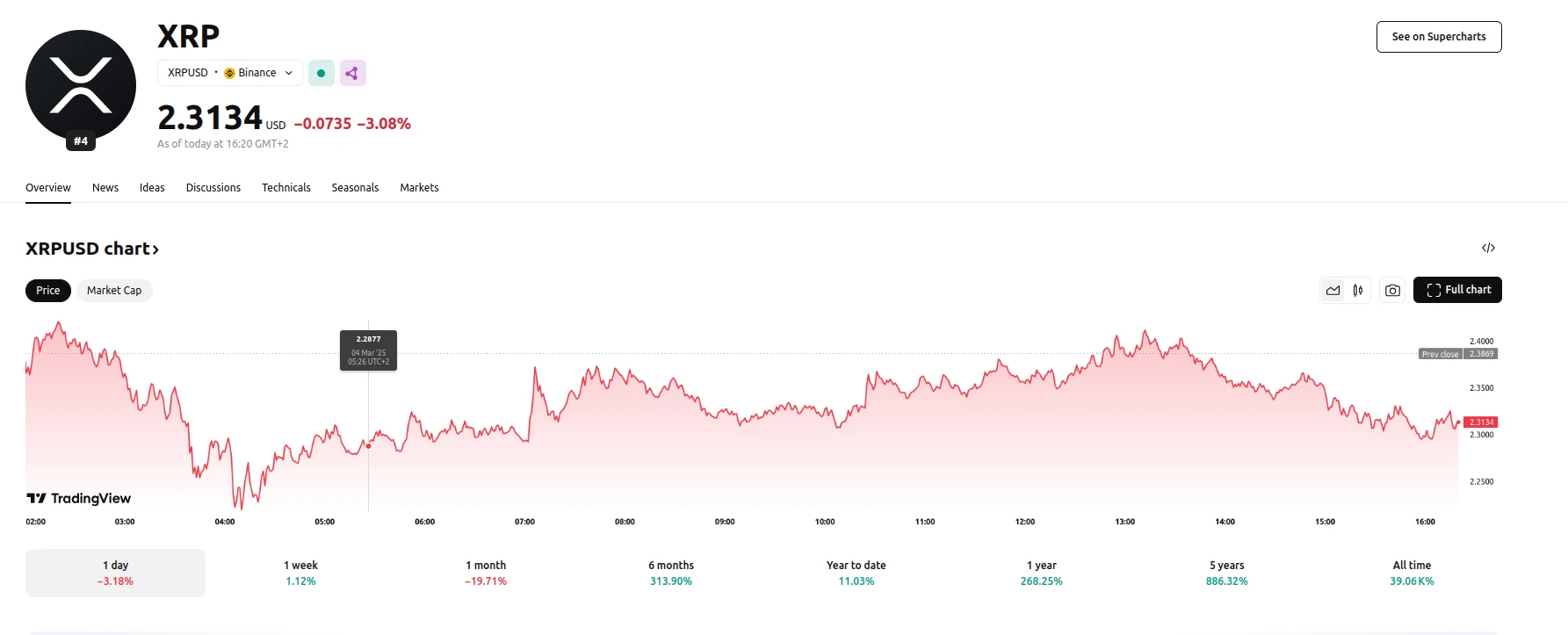Toggle chart to Price view
The image size is (1568, 635).
click(48, 291)
